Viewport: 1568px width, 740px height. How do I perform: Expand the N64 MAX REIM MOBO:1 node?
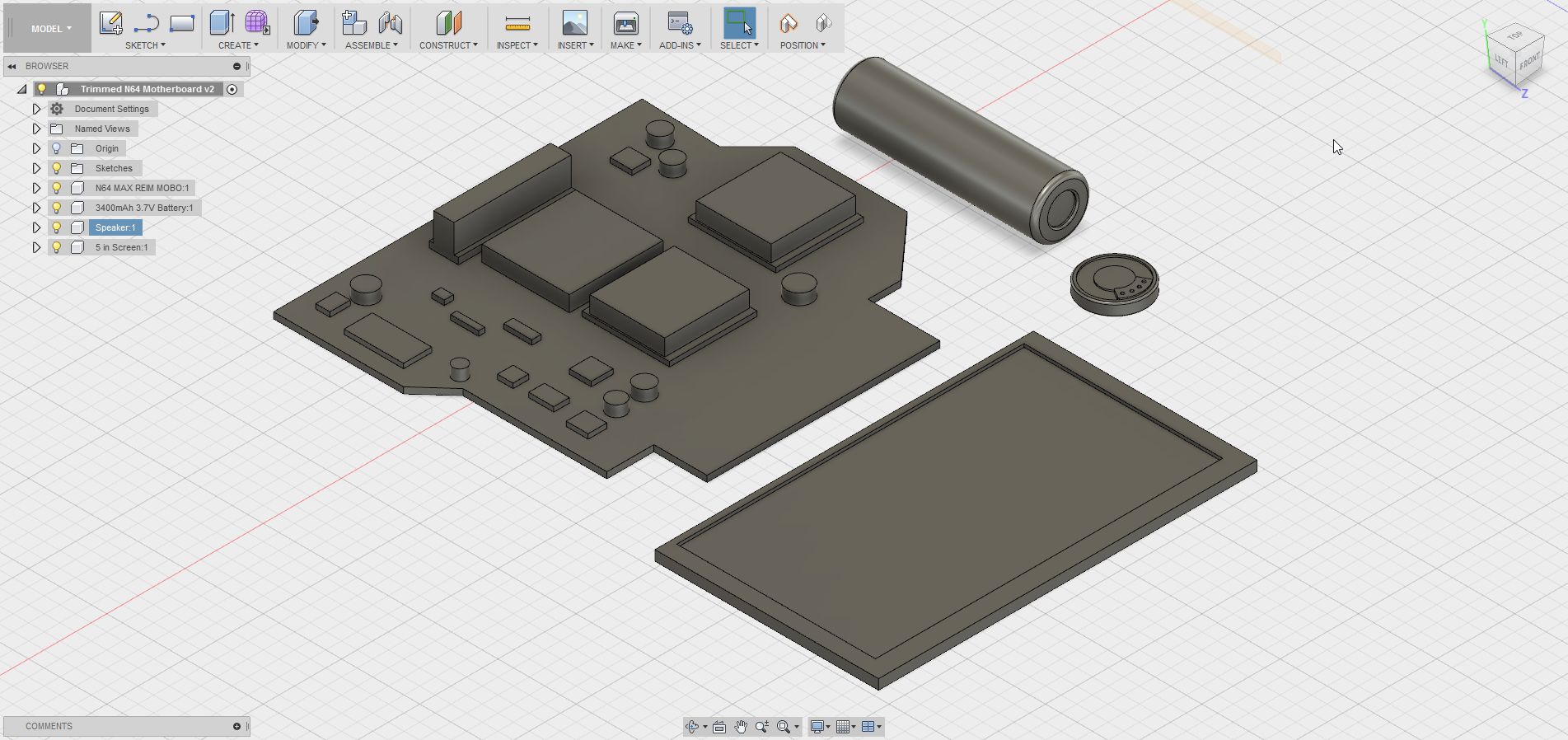[36, 188]
